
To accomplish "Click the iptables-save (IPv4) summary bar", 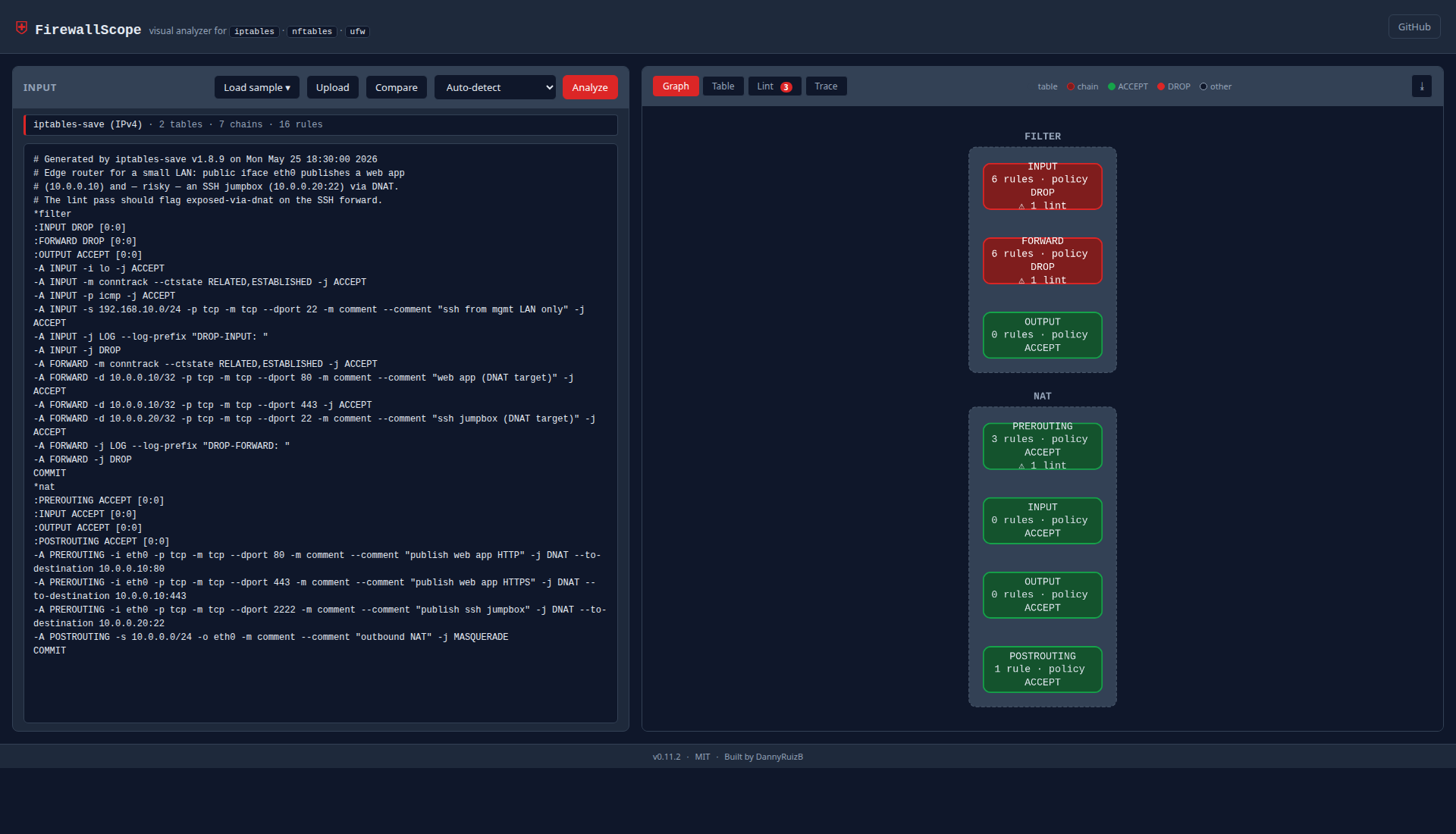I will tap(321, 124).
